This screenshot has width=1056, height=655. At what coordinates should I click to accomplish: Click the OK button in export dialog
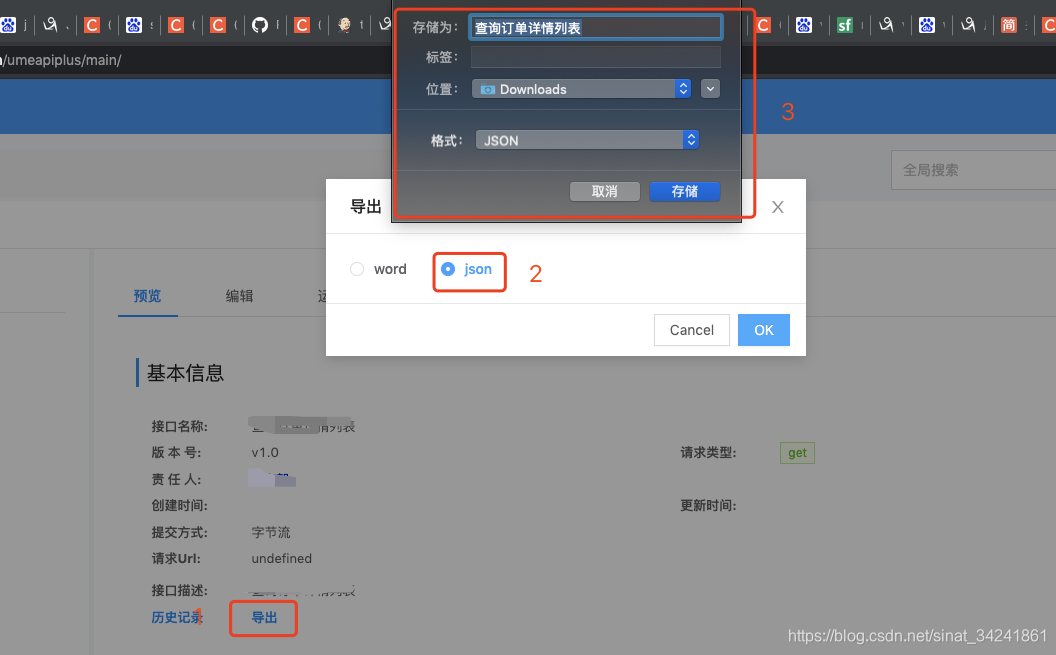[763, 330]
